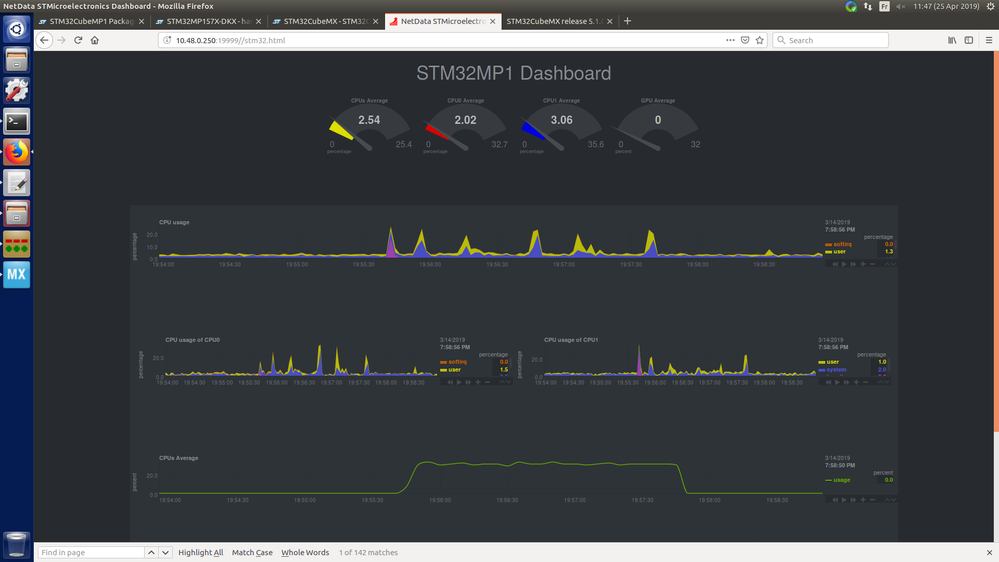Save page to Pocket
This screenshot has width=999, height=562.
tap(745, 40)
